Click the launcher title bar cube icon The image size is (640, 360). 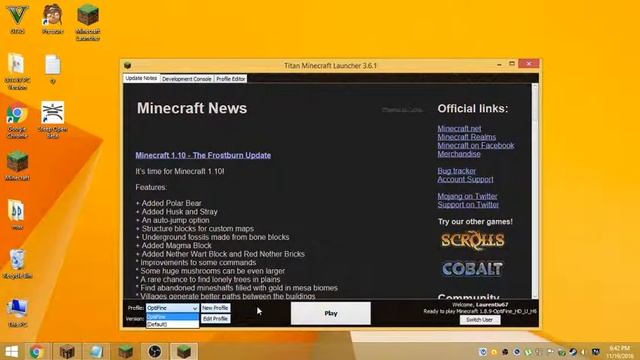coord(127,65)
